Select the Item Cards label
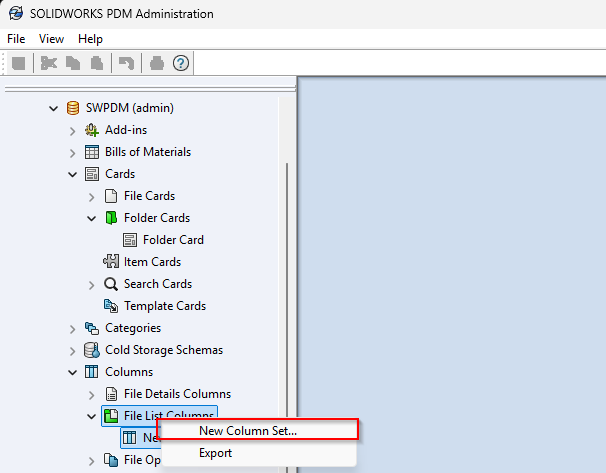 [152, 262]
